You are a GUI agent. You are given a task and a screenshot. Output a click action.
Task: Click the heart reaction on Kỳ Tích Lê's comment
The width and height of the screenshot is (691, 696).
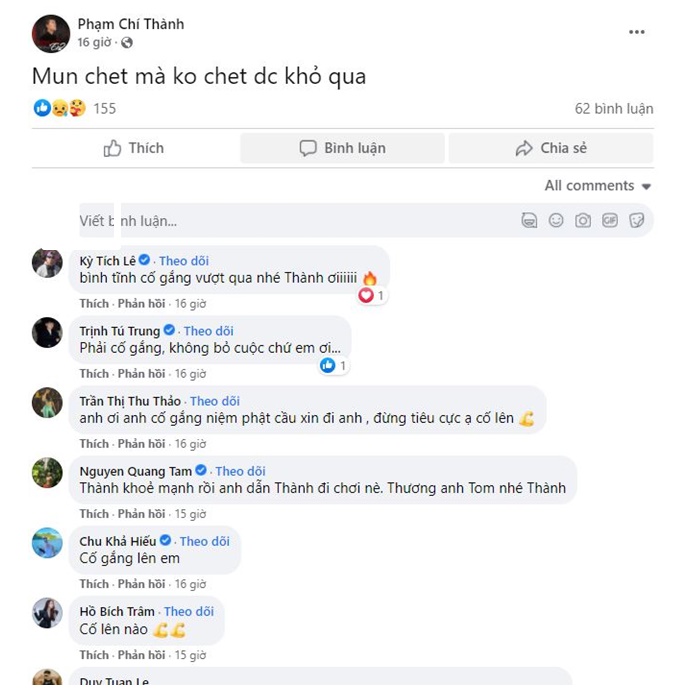[x=366, y=295]
